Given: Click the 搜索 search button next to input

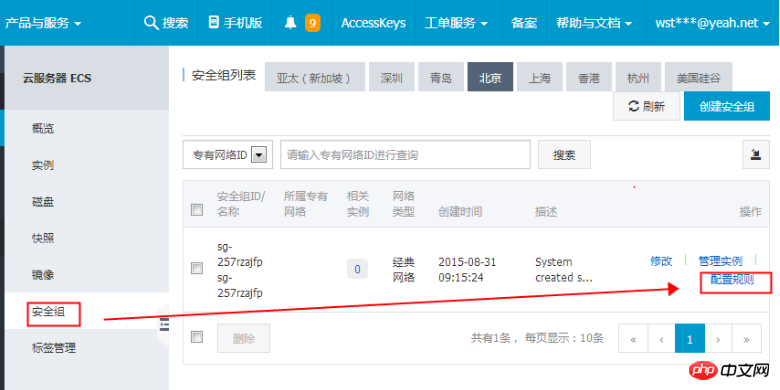Looking at the screenshot, I should [x=564, y=155].
